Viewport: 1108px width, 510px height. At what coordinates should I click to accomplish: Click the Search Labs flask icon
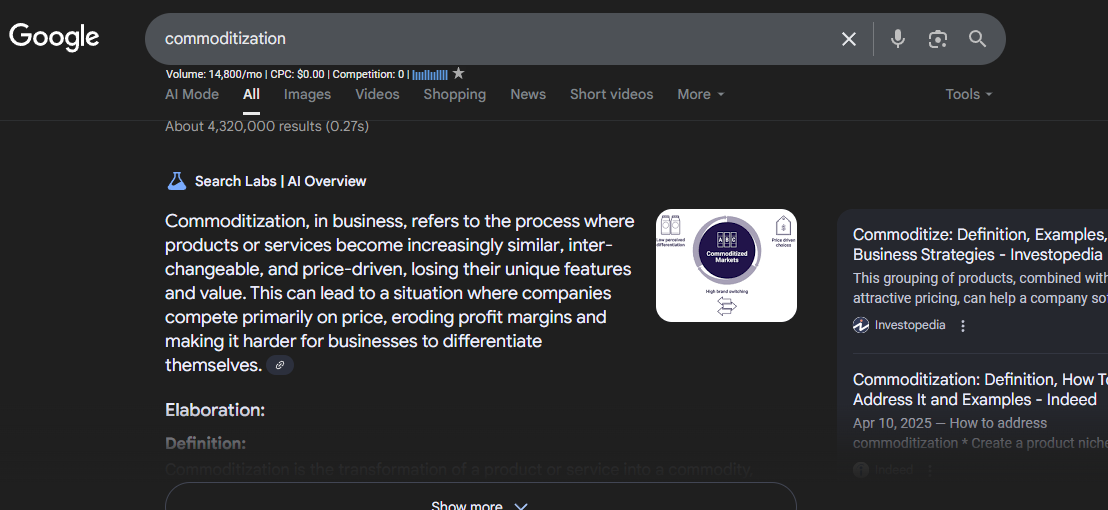point(176,181)
